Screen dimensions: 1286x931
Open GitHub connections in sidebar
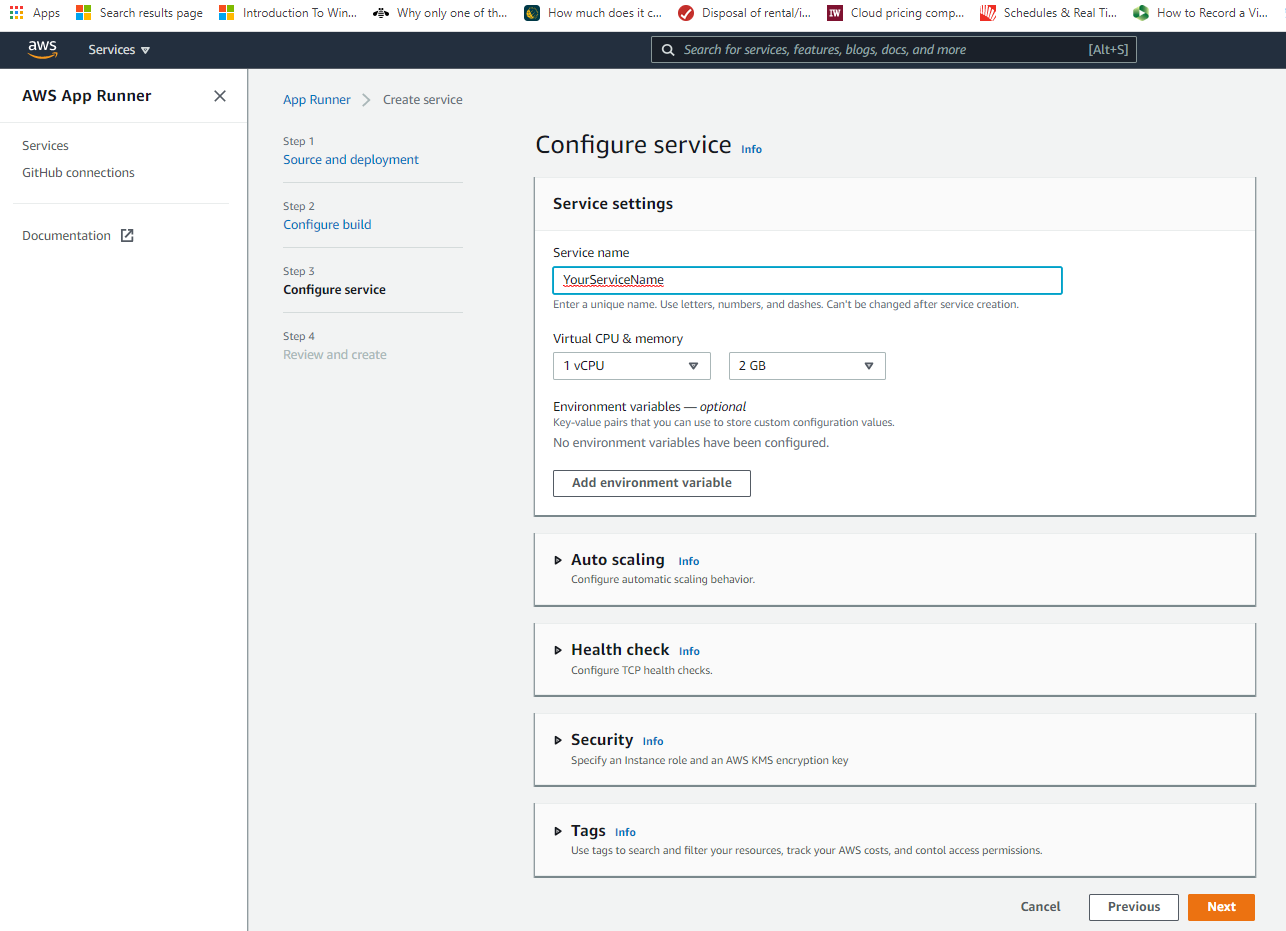click(78, 173)
